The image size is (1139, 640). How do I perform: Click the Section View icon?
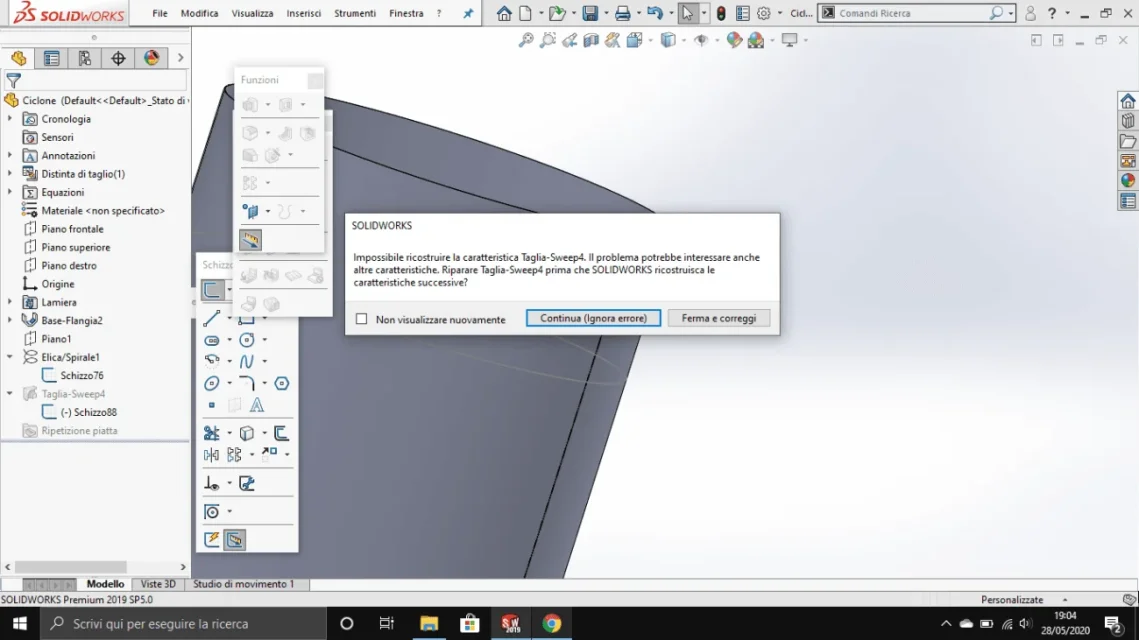point(591,40)
